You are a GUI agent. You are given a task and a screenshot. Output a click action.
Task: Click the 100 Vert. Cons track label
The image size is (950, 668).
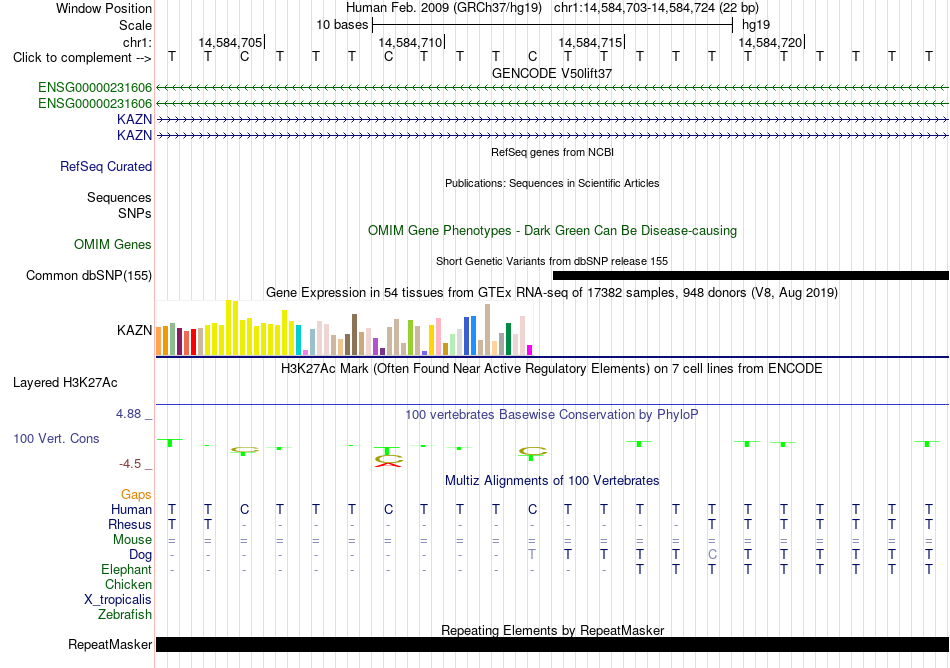click(56, 438)
